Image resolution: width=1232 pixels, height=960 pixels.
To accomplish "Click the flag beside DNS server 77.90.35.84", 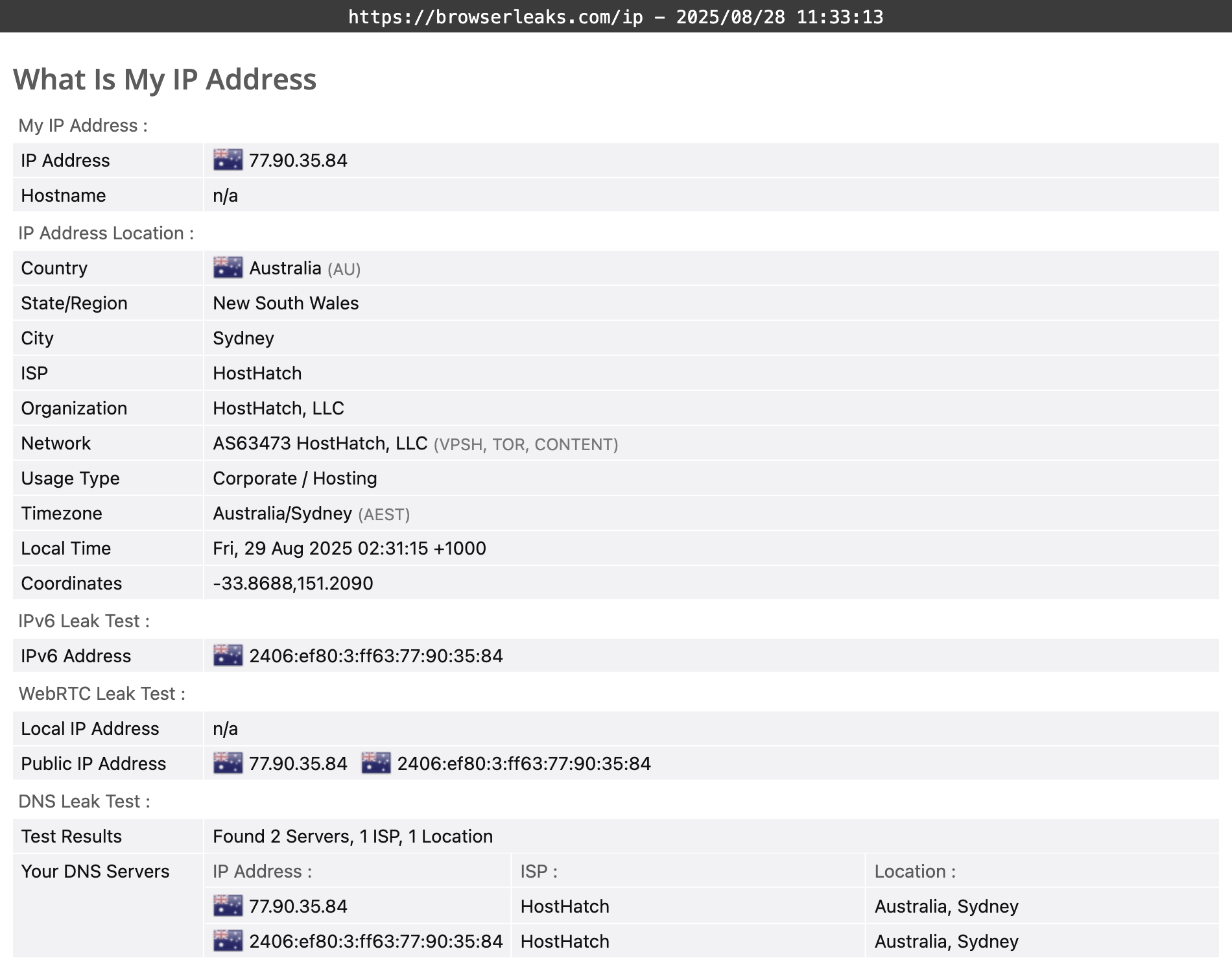I will (228, 906).
